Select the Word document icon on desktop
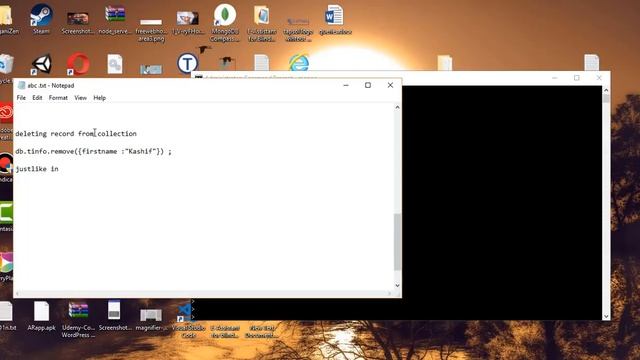The width and height of the screenshot is (640, 360). tap(335, 19)
